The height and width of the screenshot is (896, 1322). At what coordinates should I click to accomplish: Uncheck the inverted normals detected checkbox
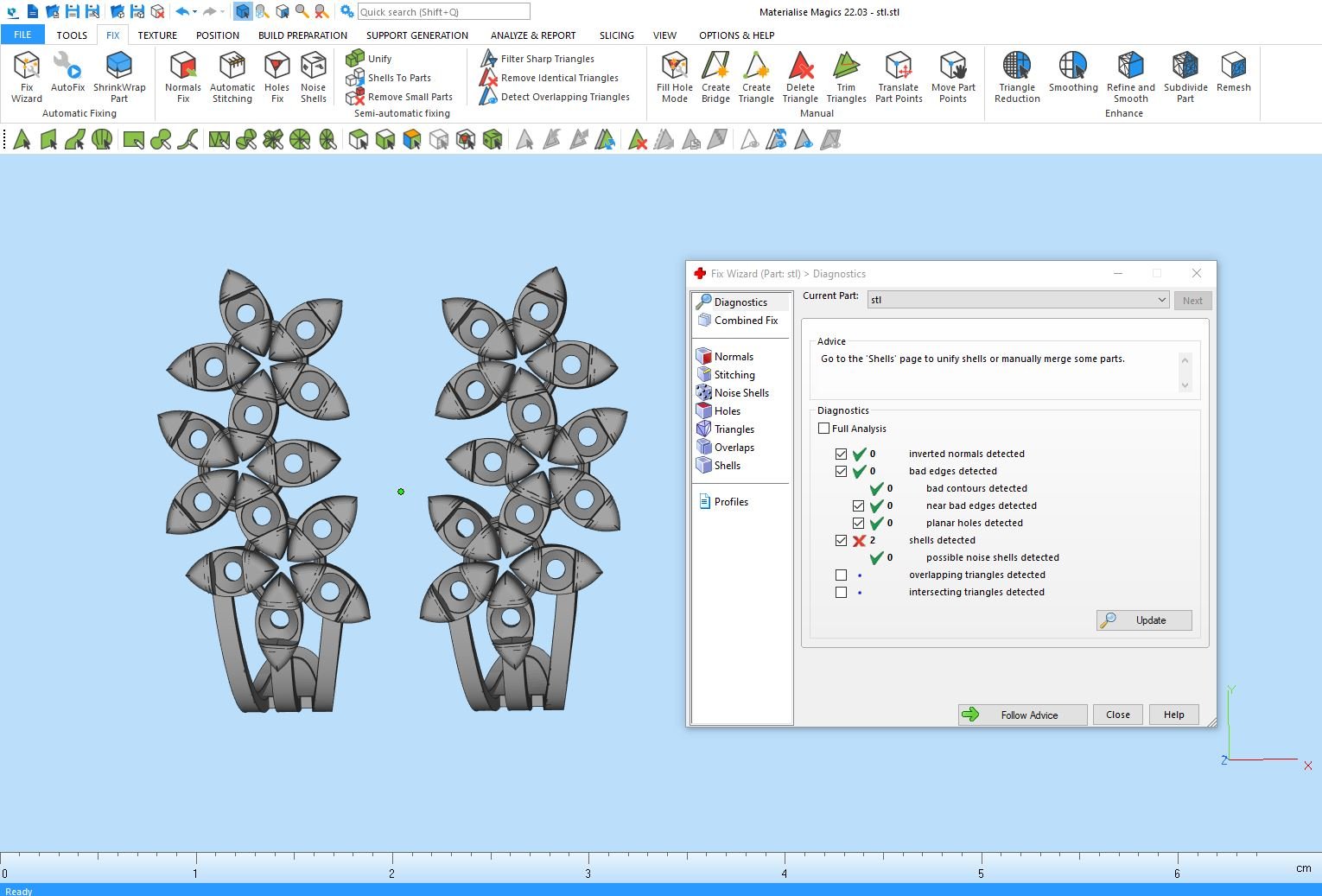coord(841,454)
